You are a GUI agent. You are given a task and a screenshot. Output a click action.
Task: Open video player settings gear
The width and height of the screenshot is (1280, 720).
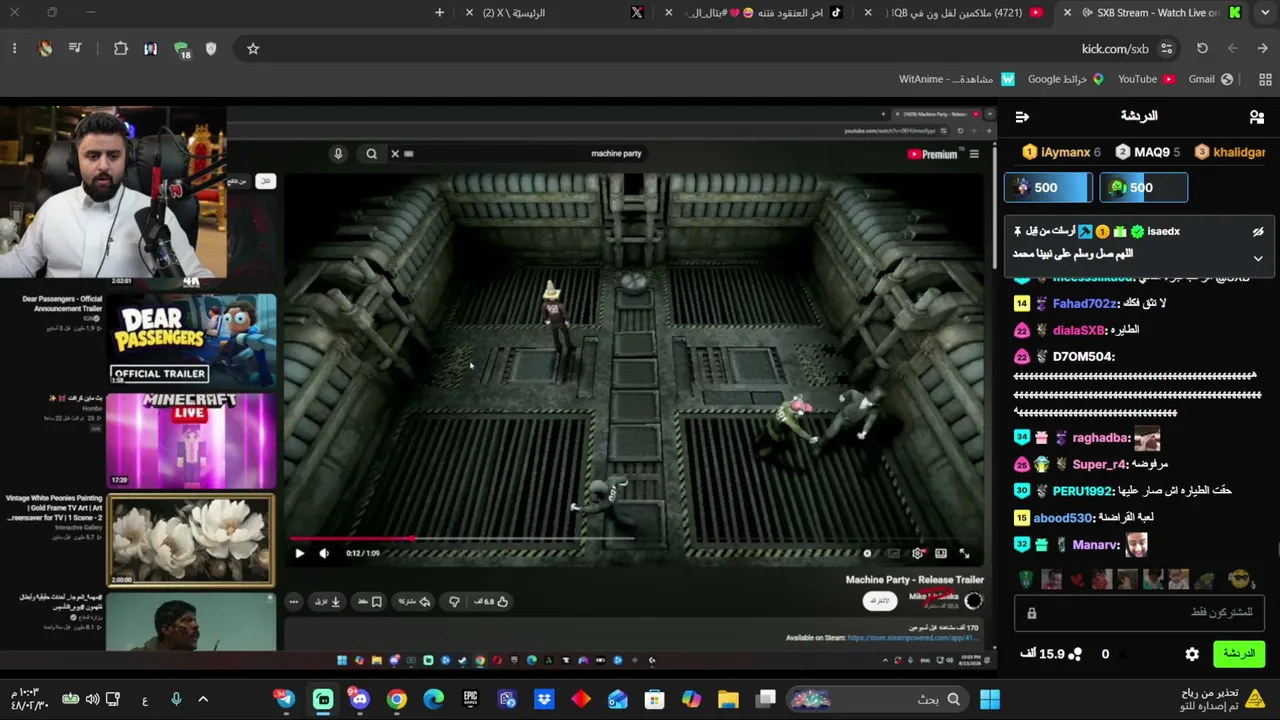918,553
